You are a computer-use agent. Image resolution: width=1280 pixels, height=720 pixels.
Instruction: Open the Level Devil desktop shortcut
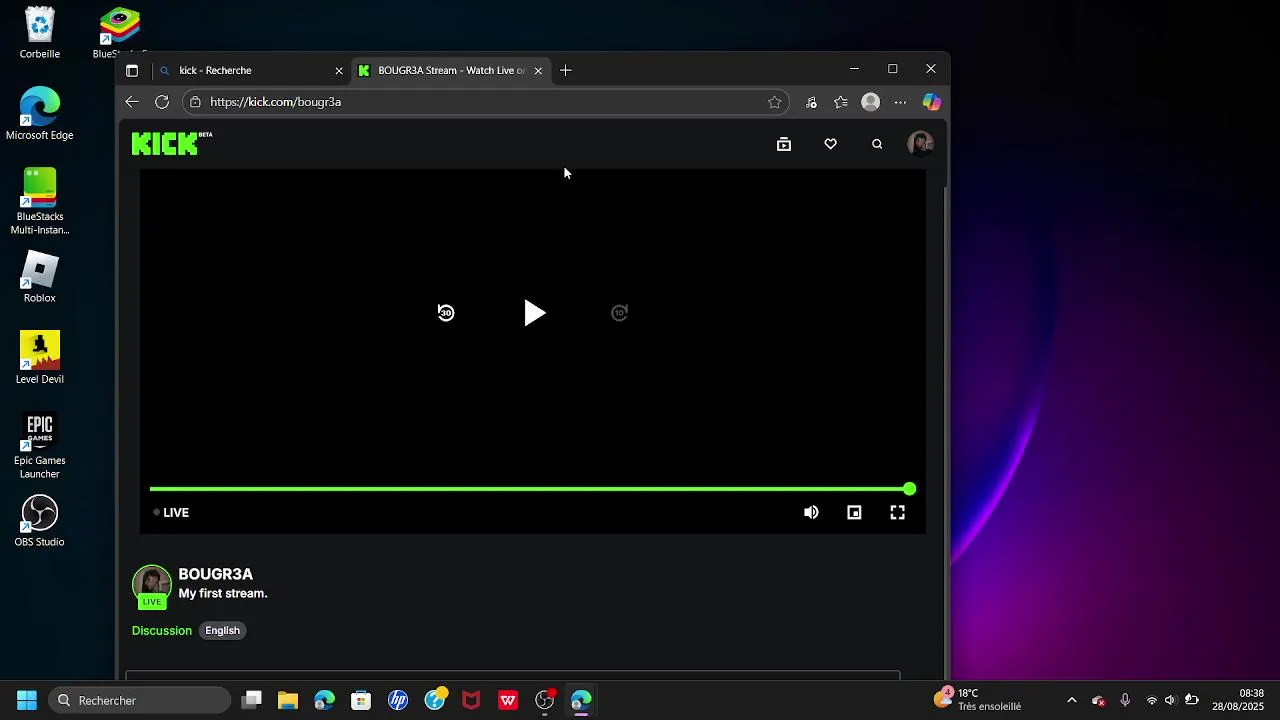40,358
